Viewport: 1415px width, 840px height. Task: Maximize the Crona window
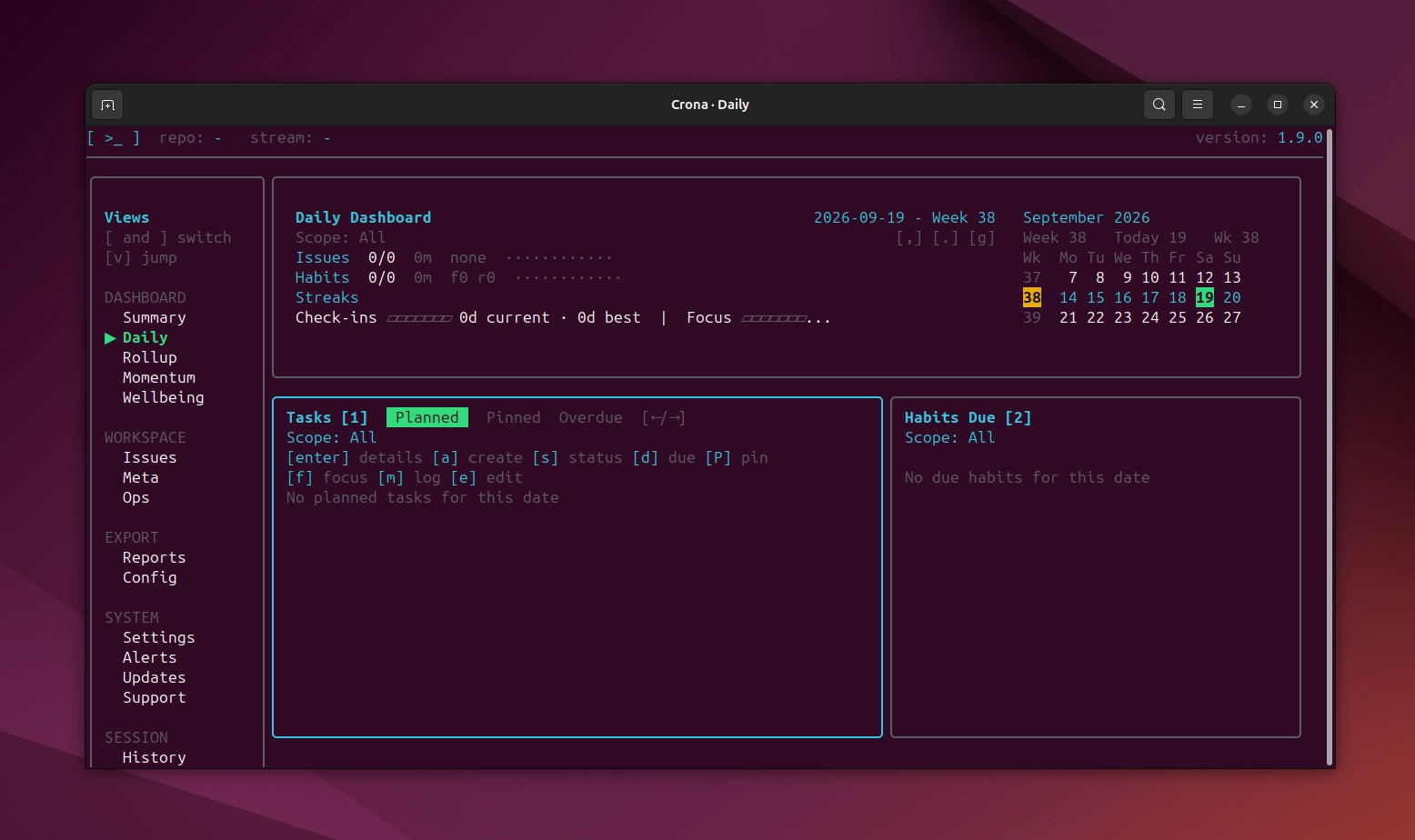pos(1277,105)
